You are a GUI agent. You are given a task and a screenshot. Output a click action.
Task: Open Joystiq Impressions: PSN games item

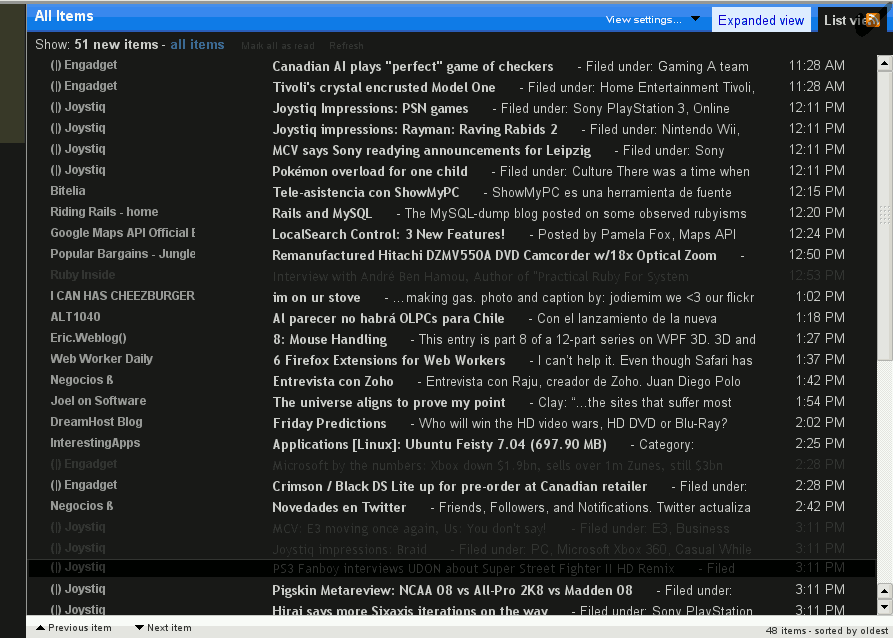point(370,109)
